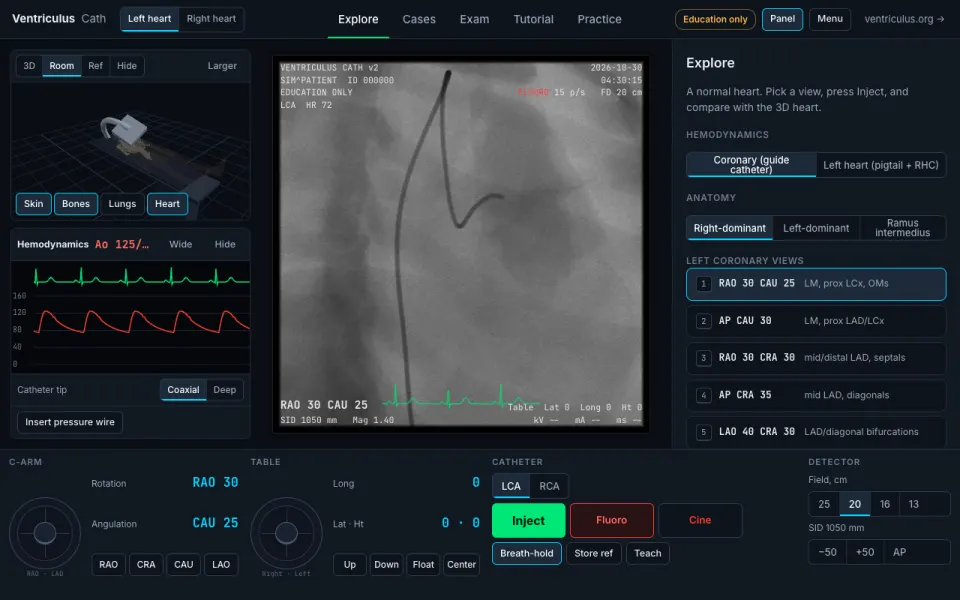Open the Exam tab
This screenshot has height=600, width=960.
point(474,20)
